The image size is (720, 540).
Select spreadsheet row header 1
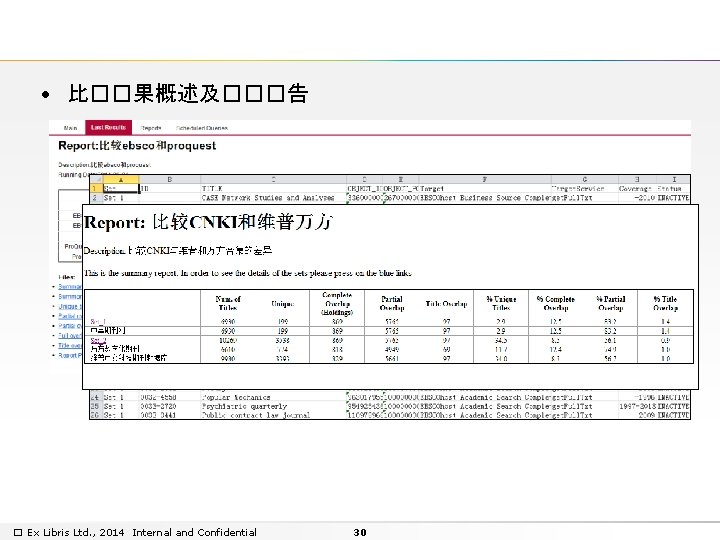tap(96, 188)
